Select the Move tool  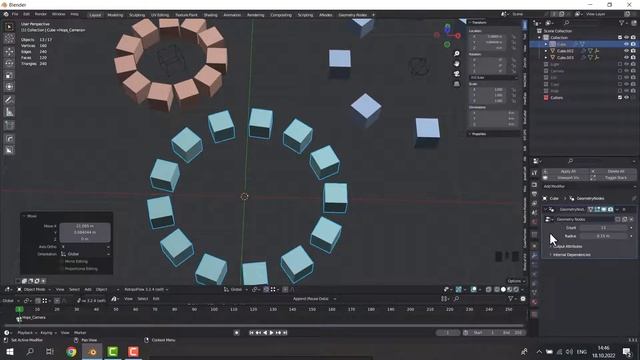click(x=9, y=52)
